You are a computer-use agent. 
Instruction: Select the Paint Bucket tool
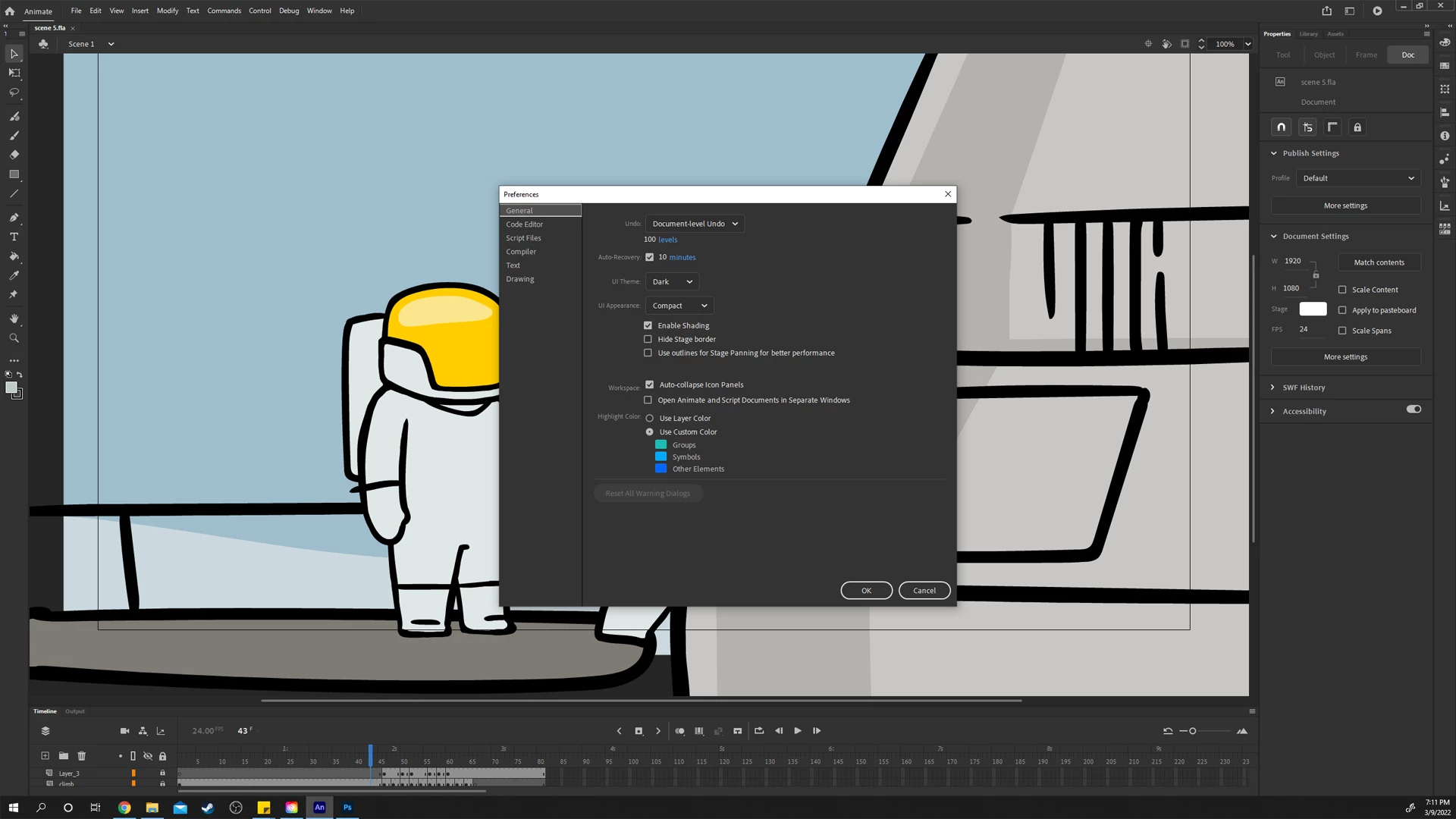[x=14, y=256]
